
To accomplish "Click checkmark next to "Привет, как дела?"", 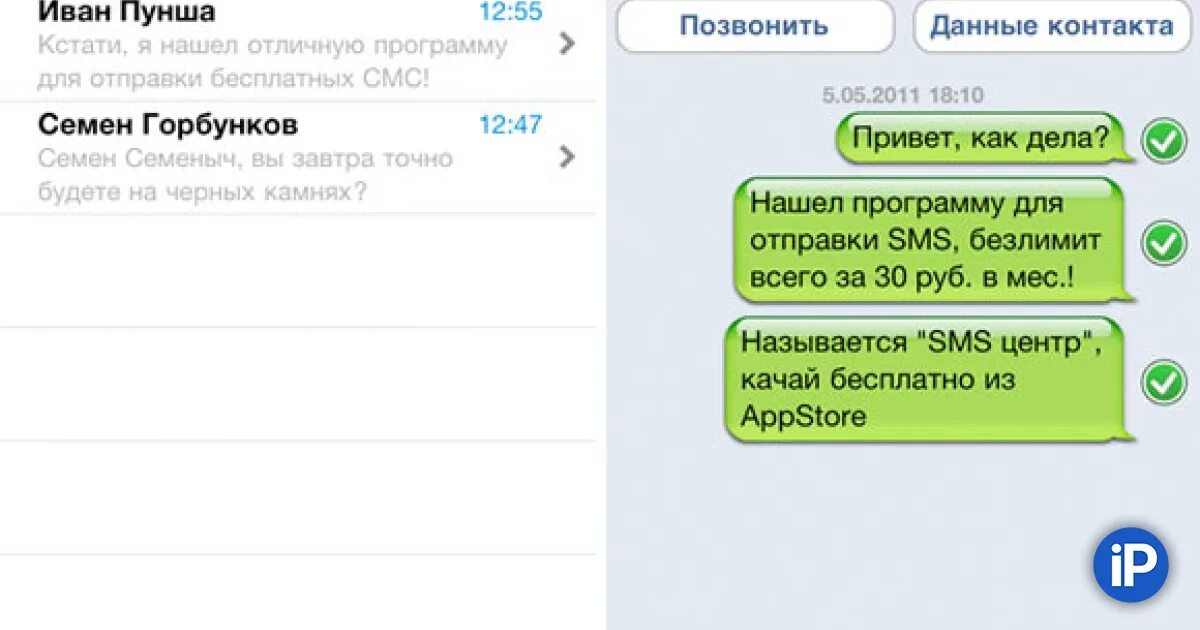I will point(1164,141).
